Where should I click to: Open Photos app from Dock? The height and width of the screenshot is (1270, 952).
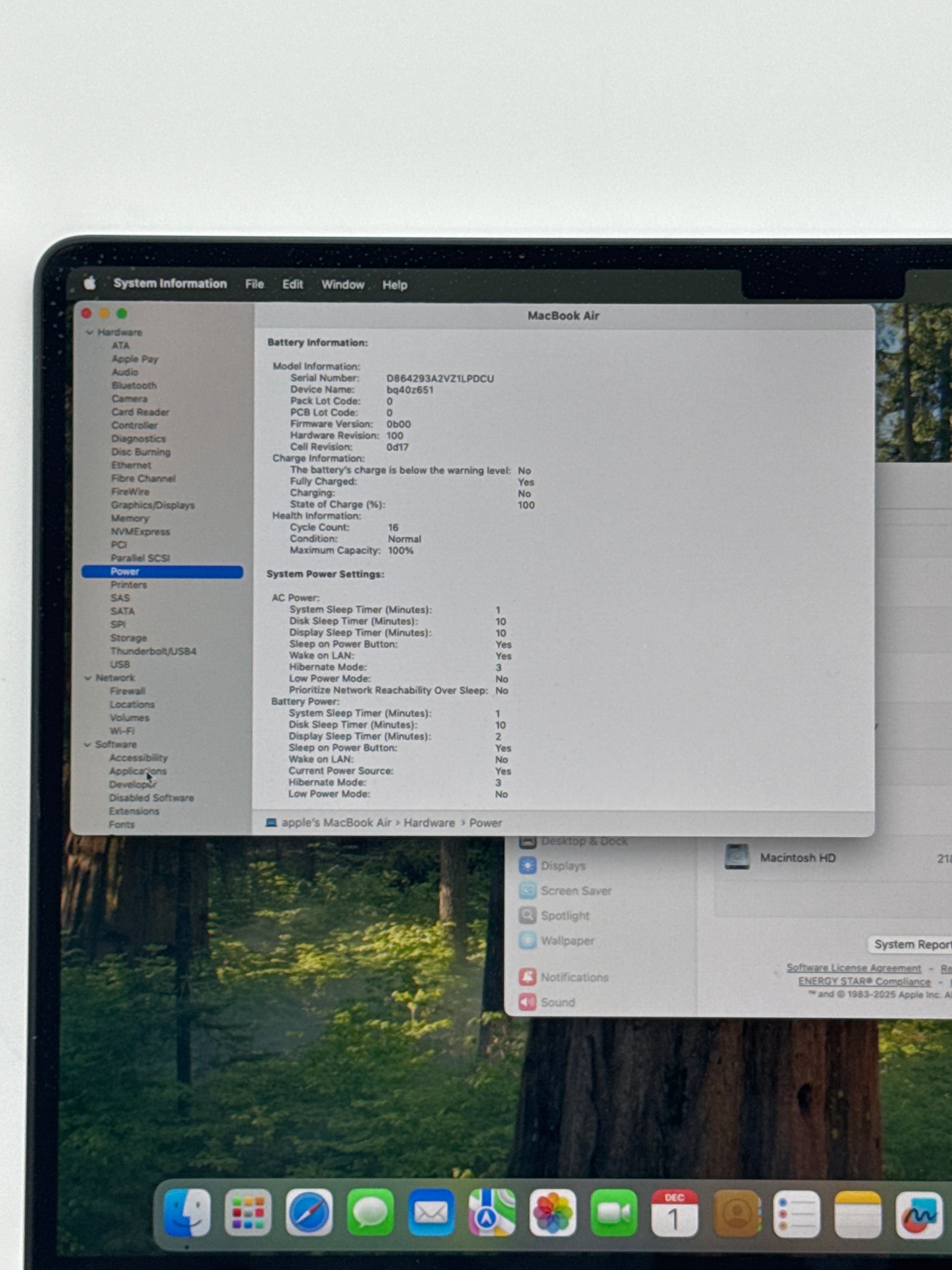click(x=553, y=1213)
